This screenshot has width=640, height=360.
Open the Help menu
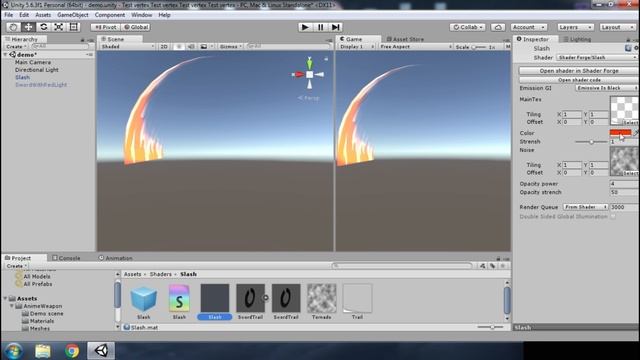164,15
